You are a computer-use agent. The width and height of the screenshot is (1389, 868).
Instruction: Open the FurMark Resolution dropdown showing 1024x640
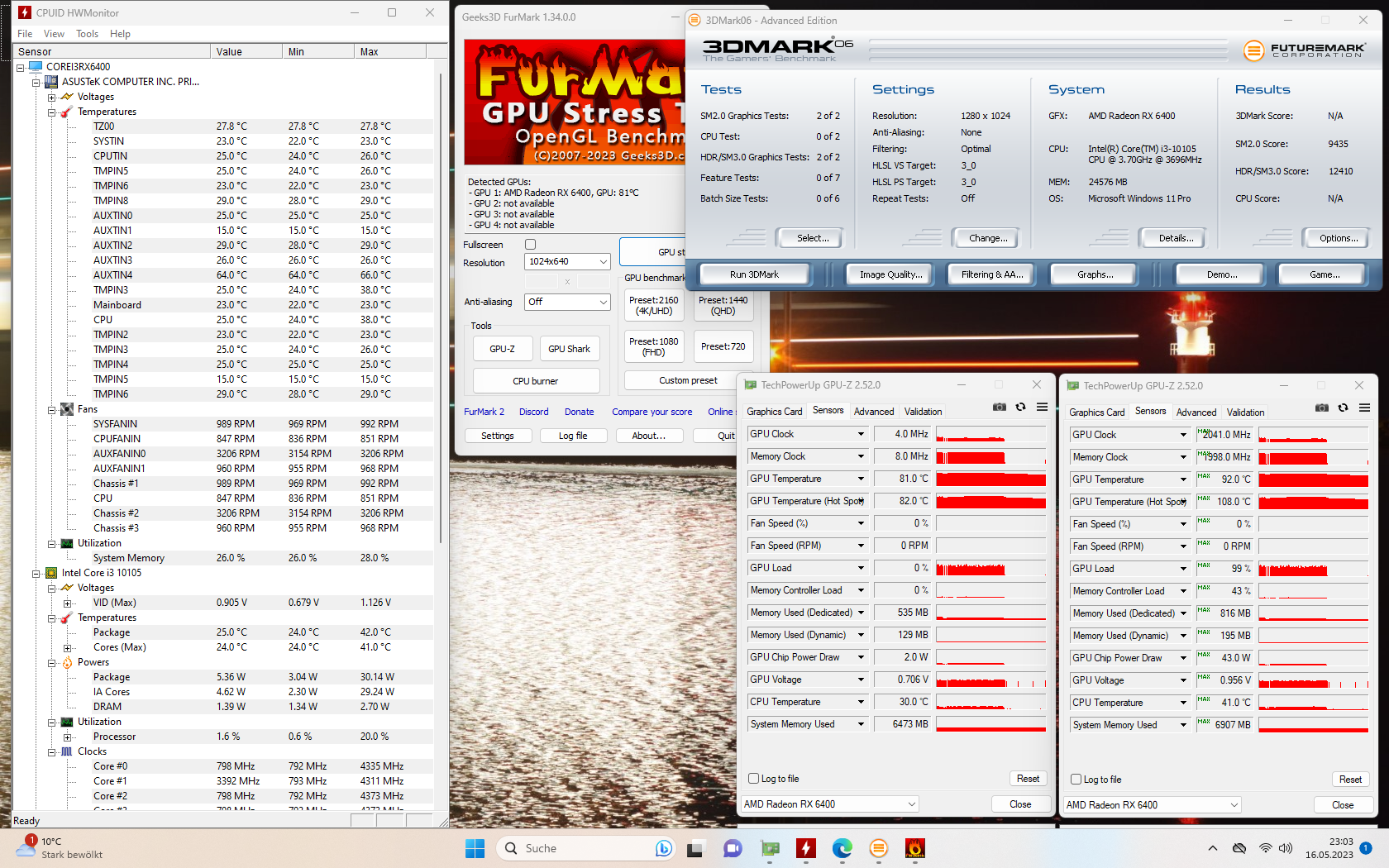click(567, 261)
